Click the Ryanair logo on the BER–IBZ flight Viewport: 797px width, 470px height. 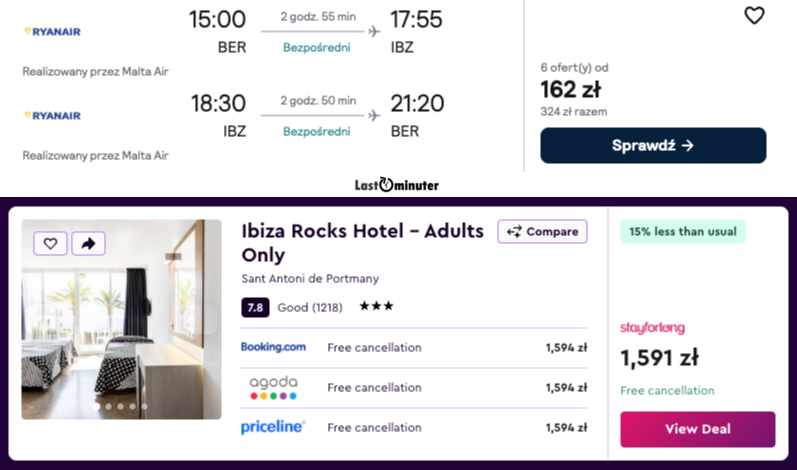click(x=52, y=32)
